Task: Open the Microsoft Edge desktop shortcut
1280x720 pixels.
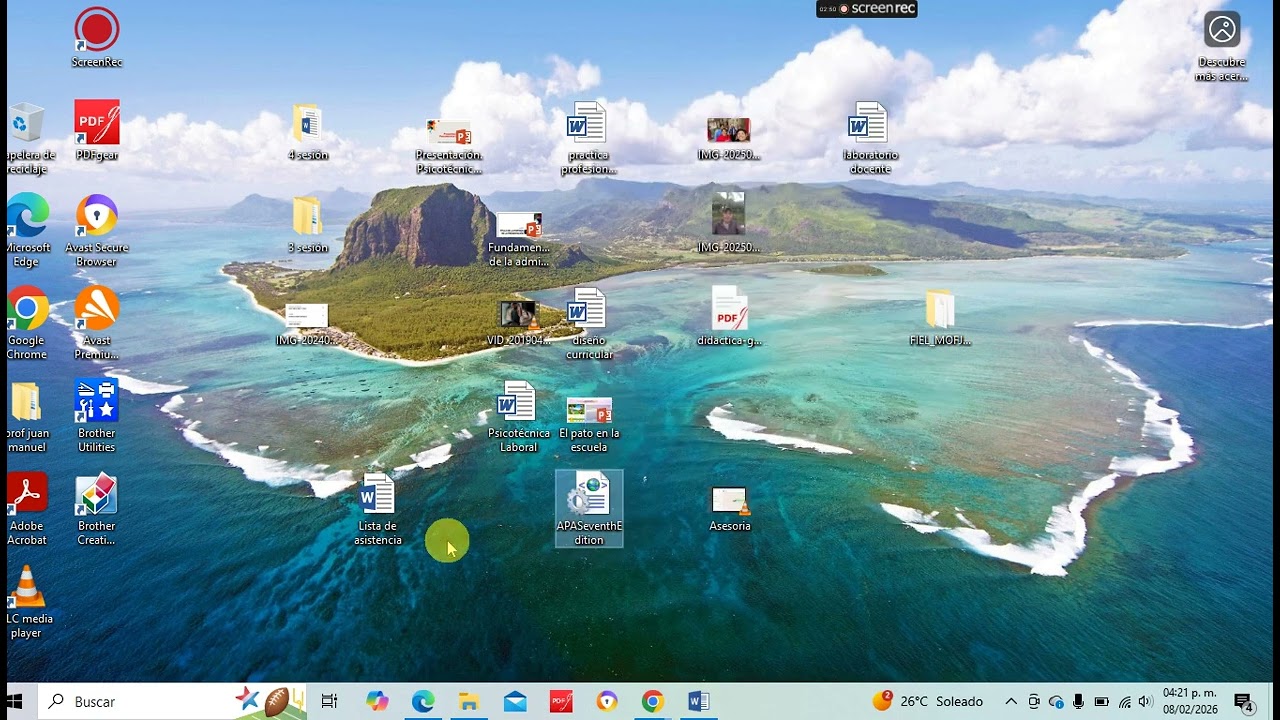Action: pos(27,231)
